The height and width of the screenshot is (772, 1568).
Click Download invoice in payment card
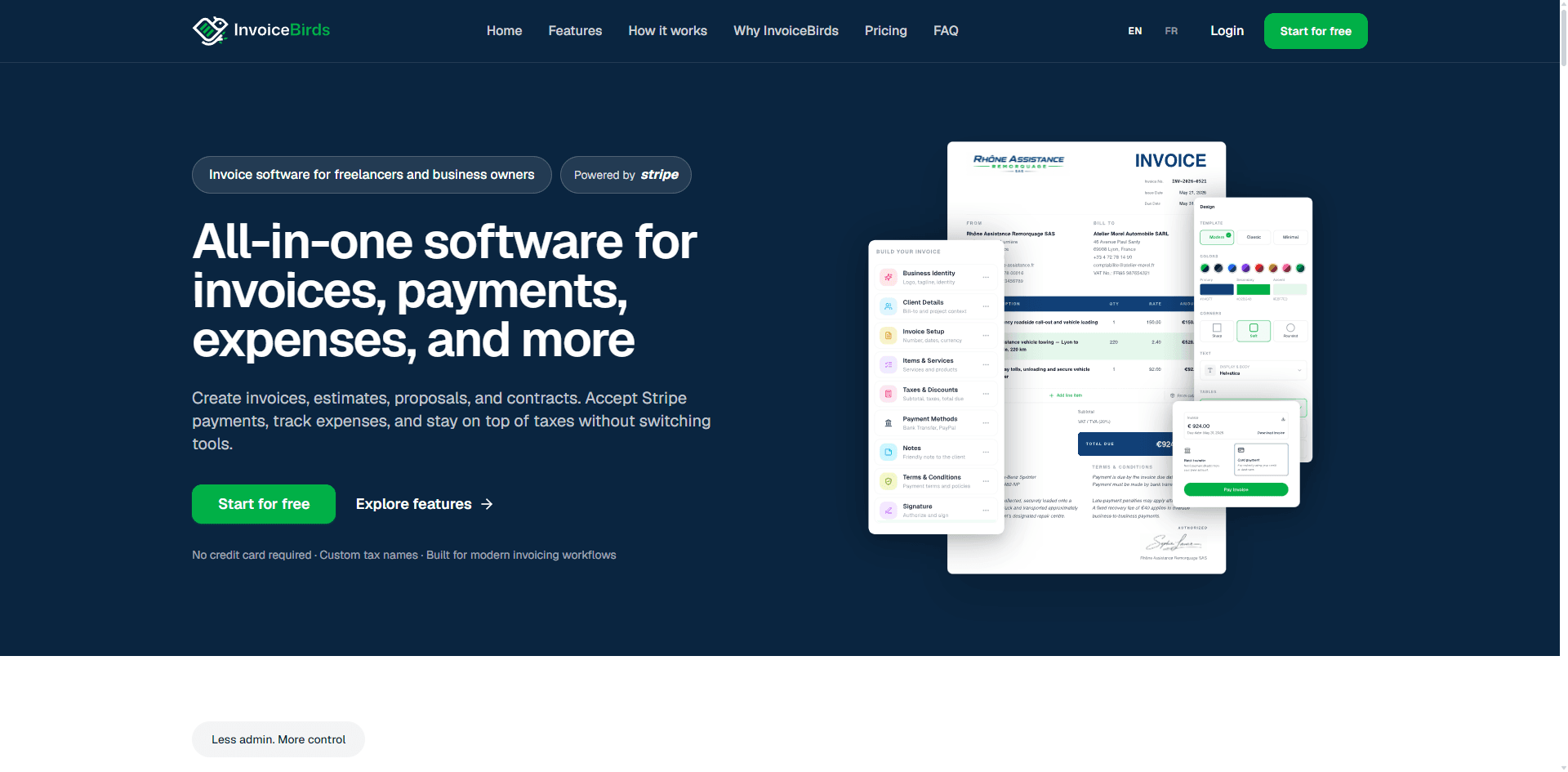[1271, 433]
